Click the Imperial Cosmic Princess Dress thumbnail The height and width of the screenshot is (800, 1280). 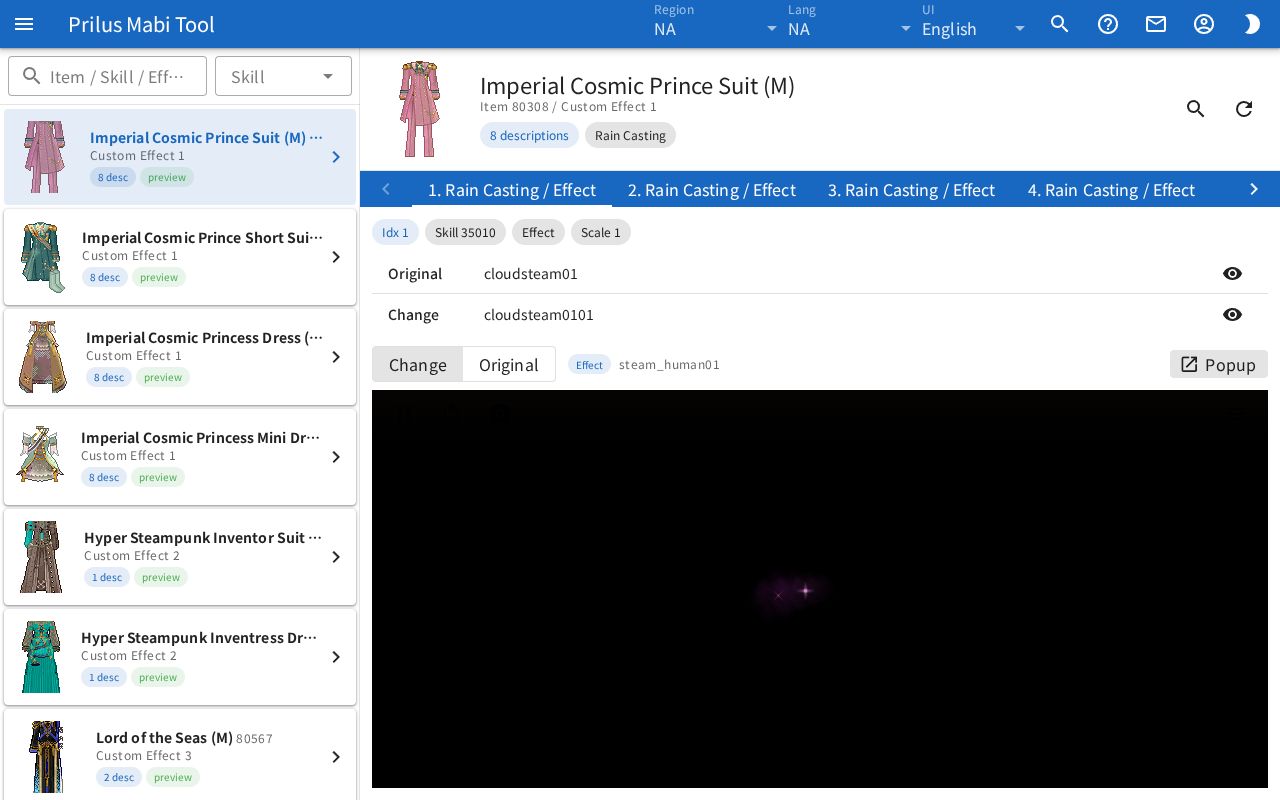point(43,357)
